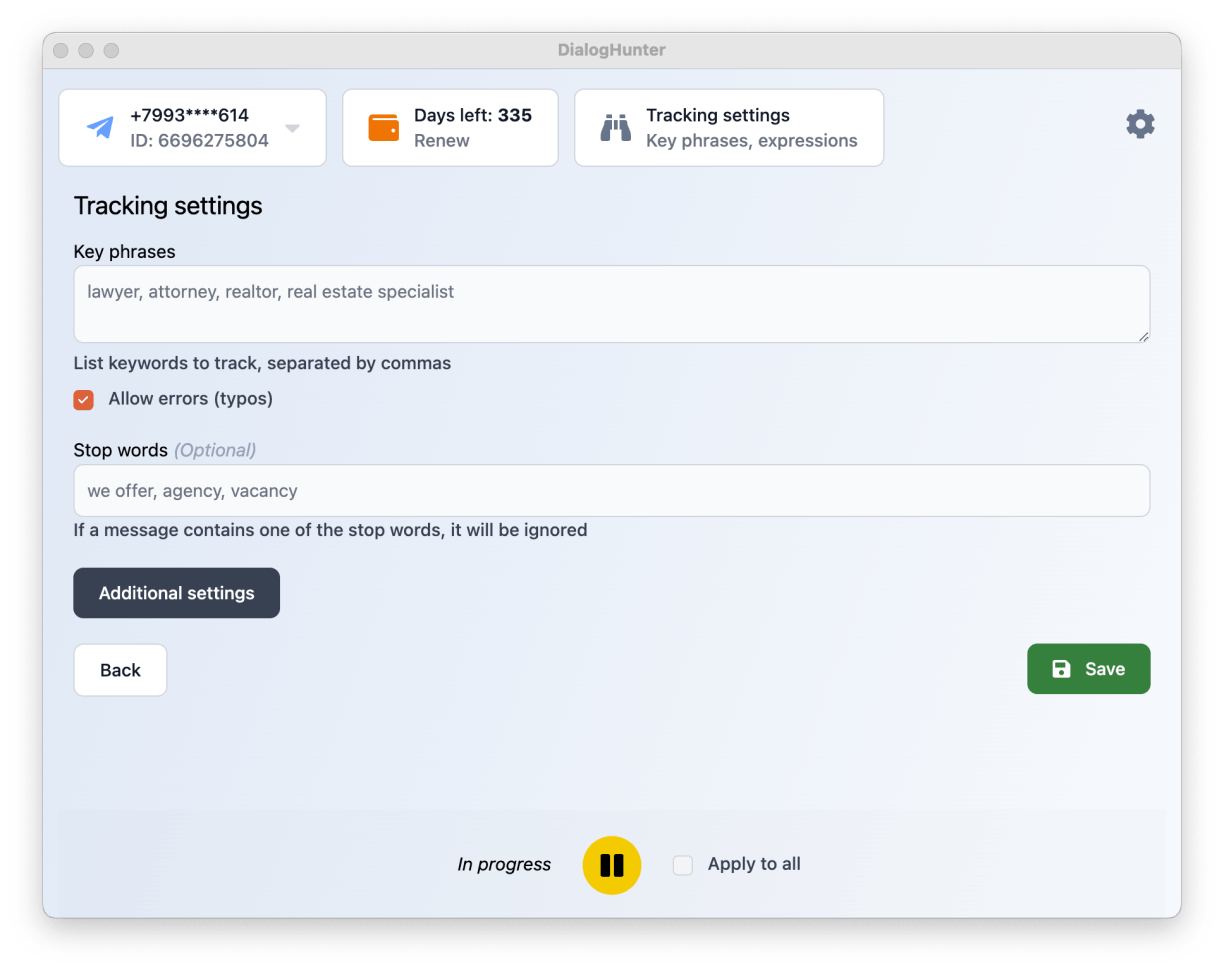Grab the Key phrases textarea resize handle
The height and width of the screenshot is (971, 1224).
(1143, 336)
